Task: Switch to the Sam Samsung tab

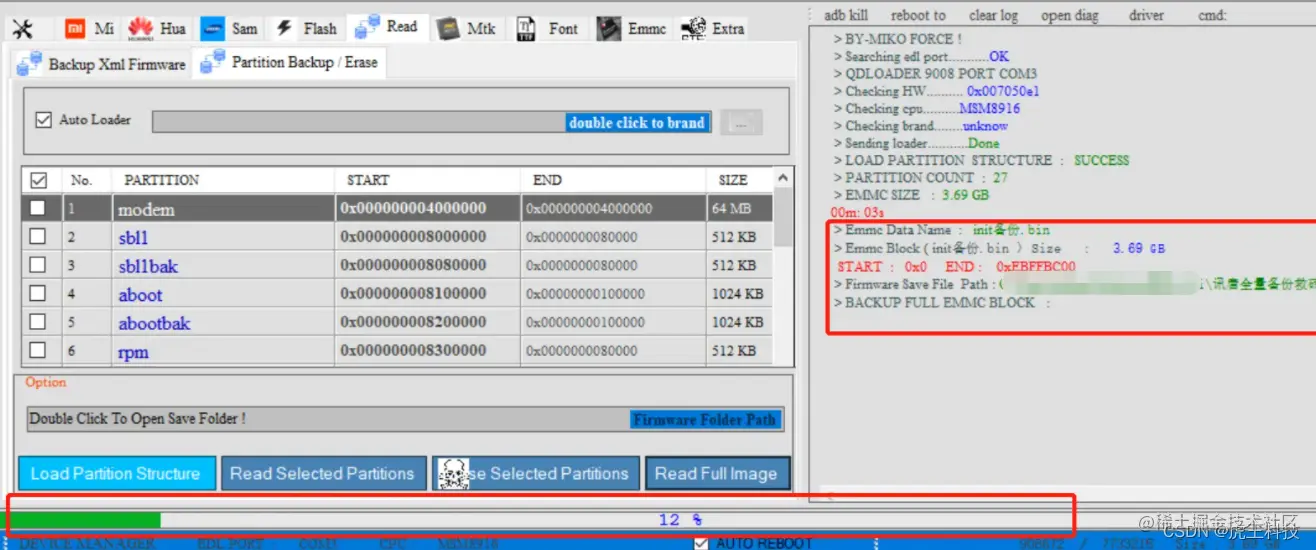Action: (x=229, y=29)
